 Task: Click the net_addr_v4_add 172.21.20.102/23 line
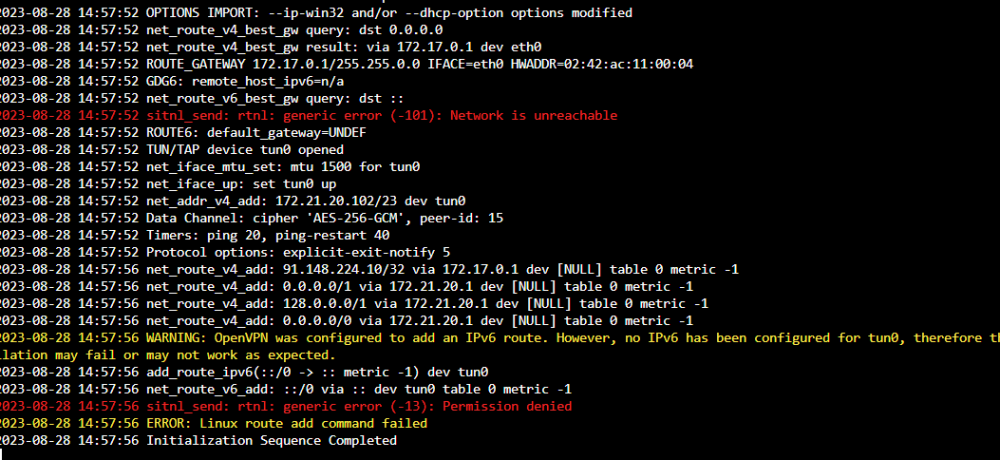click(233, 202)
